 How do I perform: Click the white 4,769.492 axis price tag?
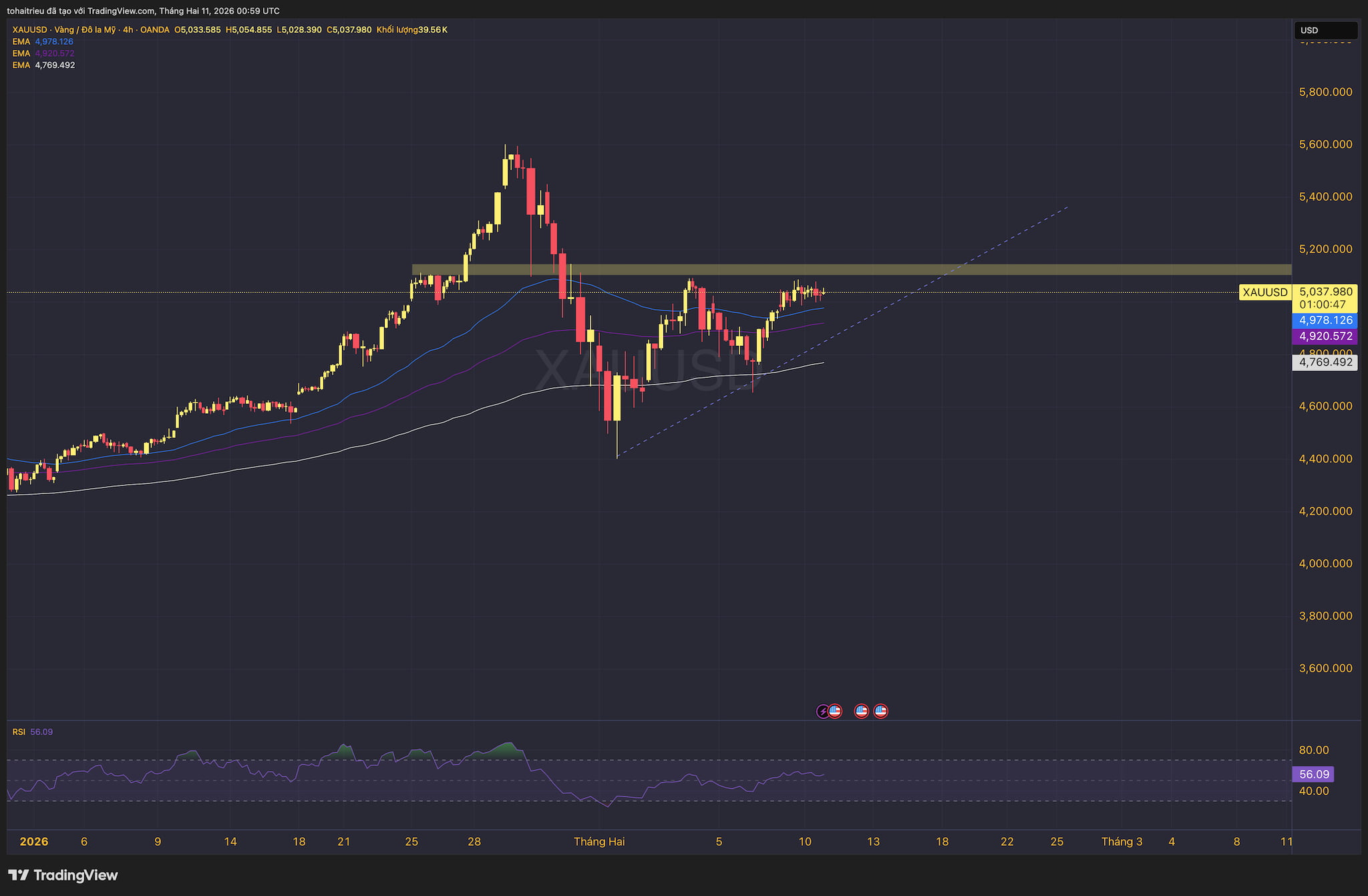coord(1325,363)
